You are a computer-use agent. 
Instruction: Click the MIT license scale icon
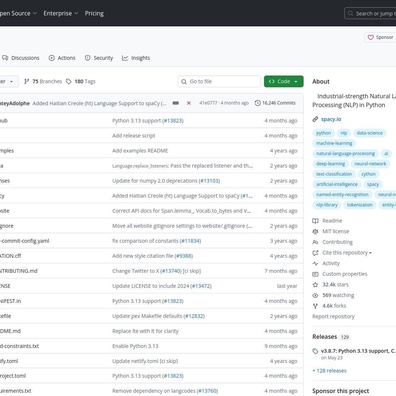[x=315, y=231]
